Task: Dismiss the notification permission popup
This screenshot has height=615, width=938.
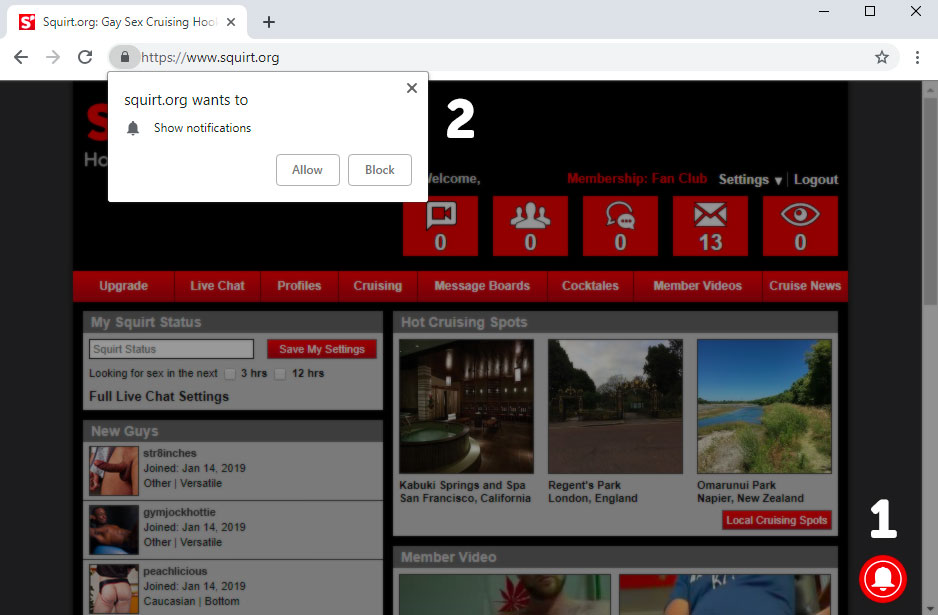Action: tap(412, 88)
